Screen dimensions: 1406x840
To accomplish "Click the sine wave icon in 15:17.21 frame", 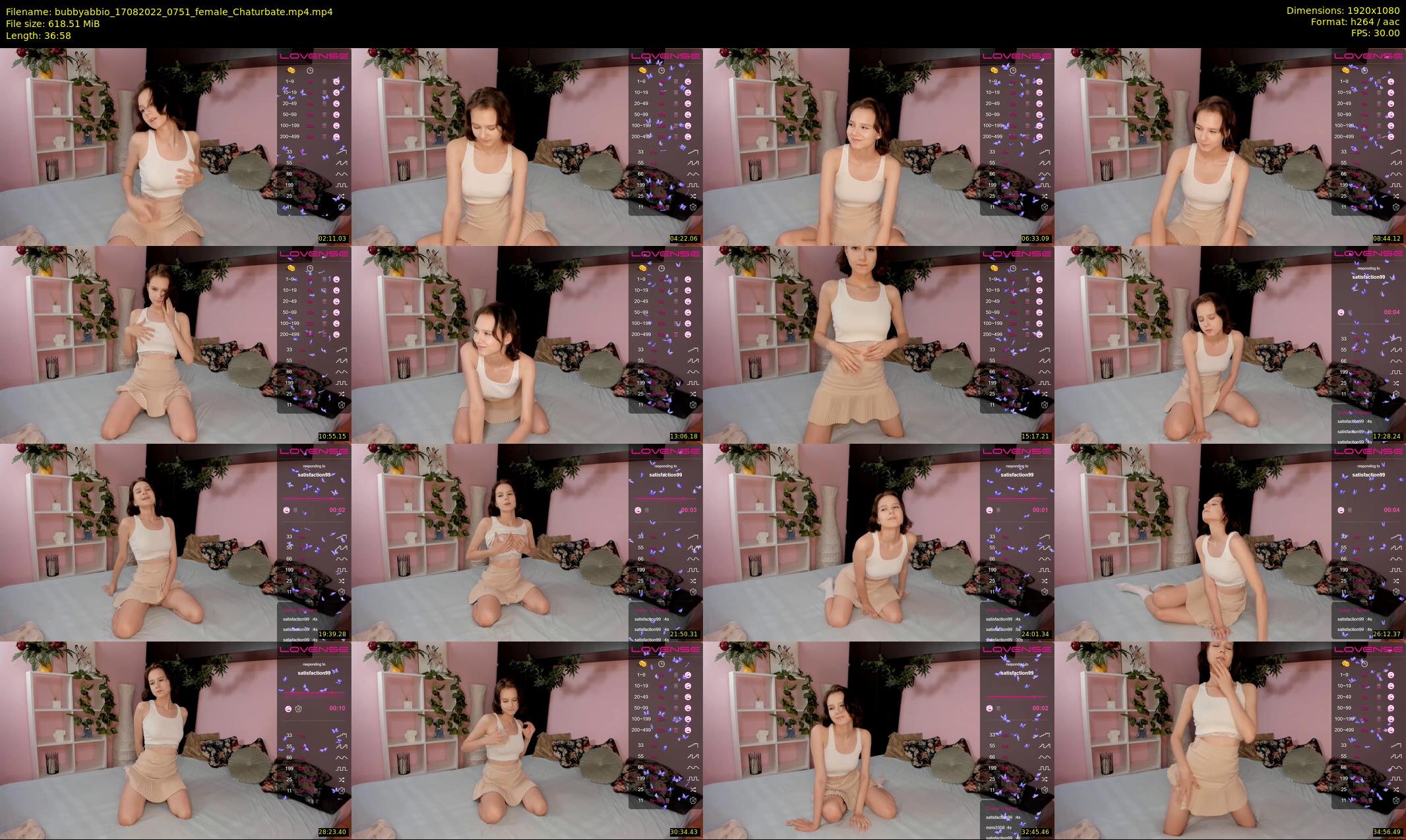I will pyautogui.click(x=1045, y=372).
